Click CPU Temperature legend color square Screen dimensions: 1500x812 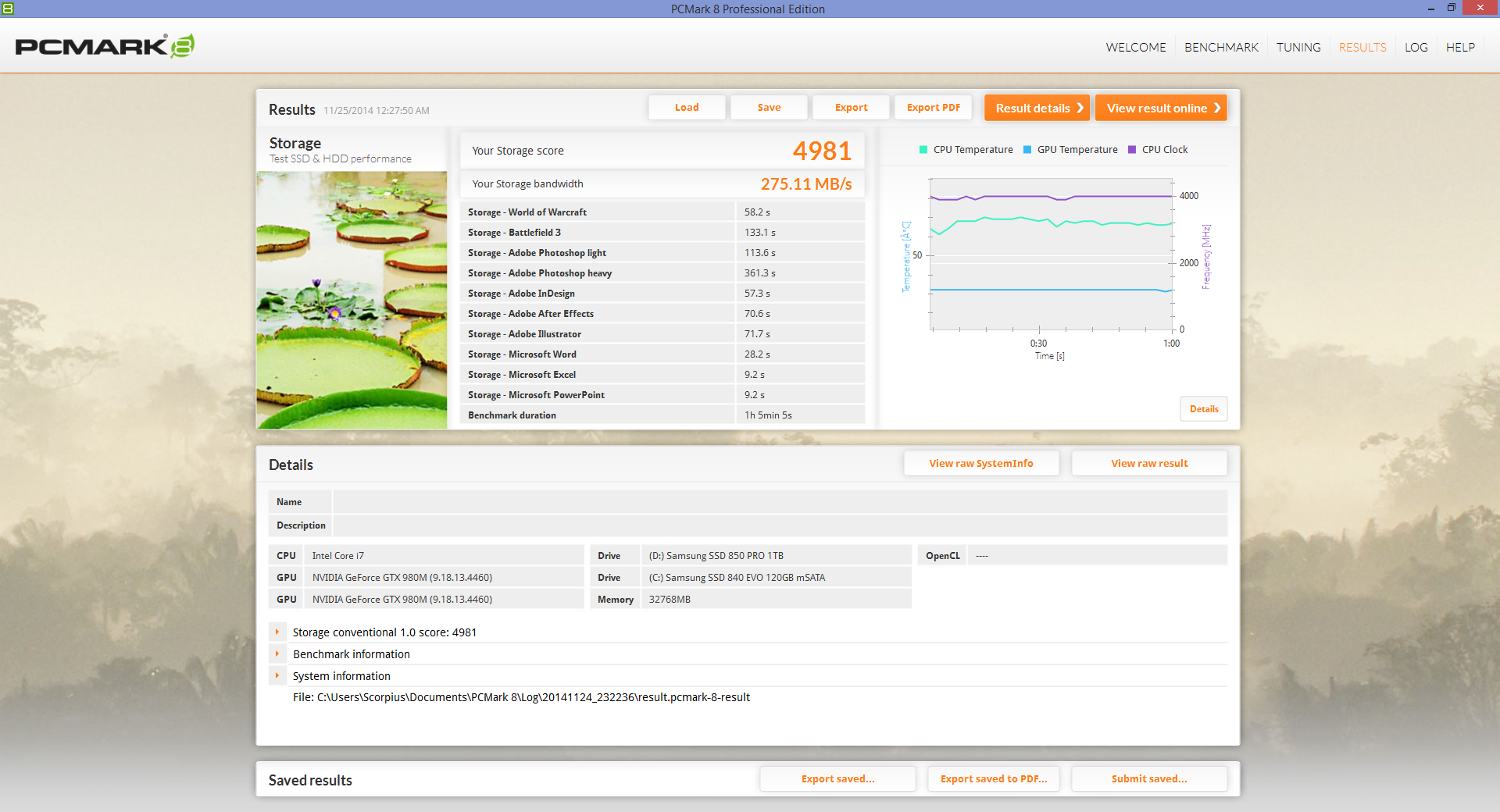pyautogui.click(x=923, y=150)
